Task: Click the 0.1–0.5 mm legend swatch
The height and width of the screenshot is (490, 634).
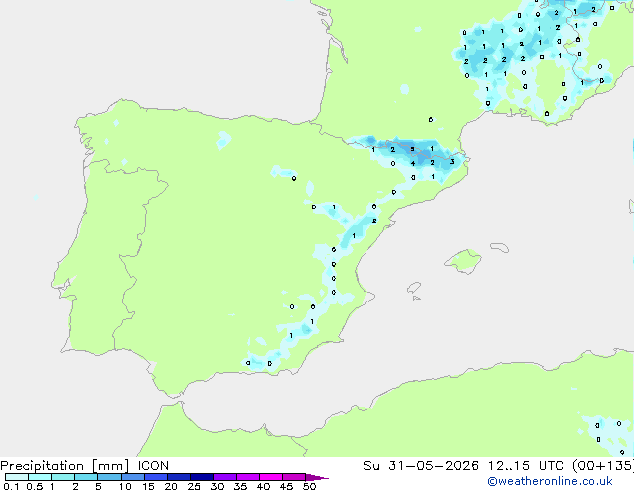Action: coord(17,477)
